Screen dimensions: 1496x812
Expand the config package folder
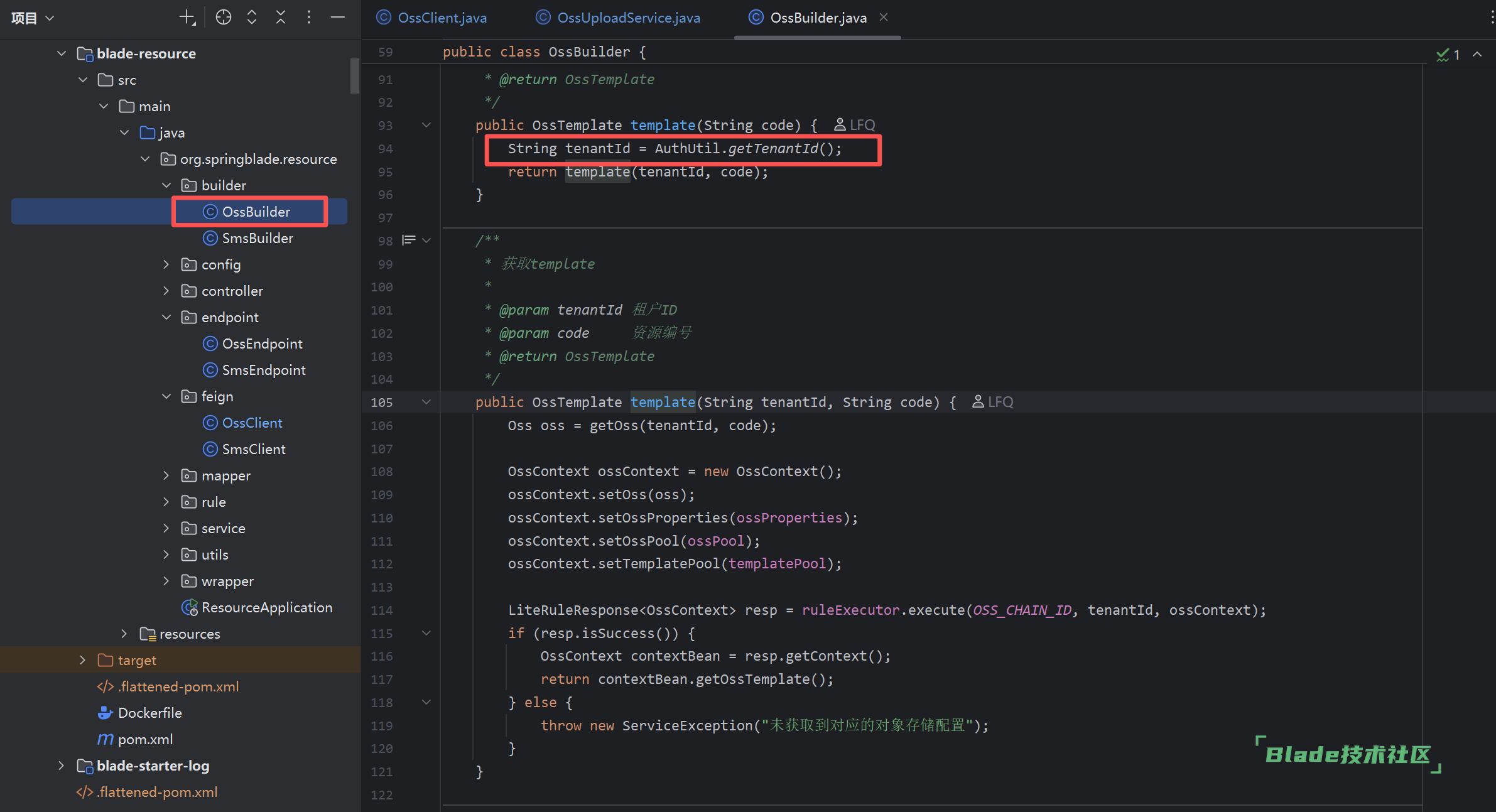pyautogui.click(x=166, y=264)
